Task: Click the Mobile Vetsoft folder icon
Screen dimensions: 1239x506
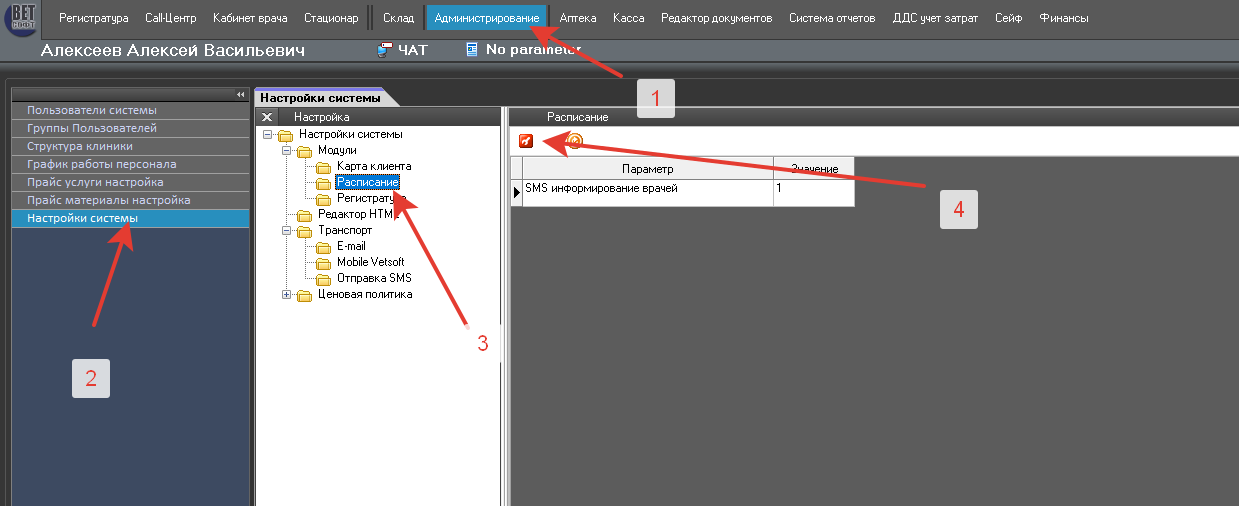Action: tap(323, 263)
